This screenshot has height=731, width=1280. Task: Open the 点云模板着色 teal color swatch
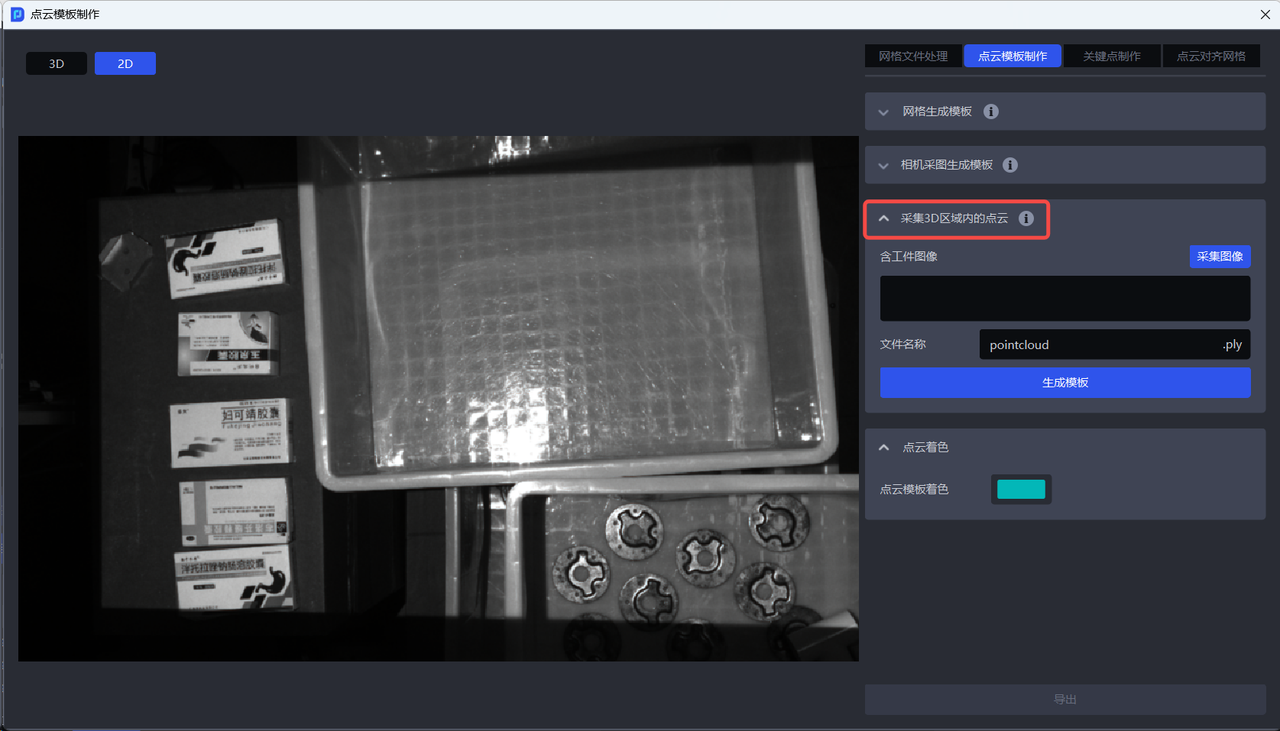[1021, 489]
